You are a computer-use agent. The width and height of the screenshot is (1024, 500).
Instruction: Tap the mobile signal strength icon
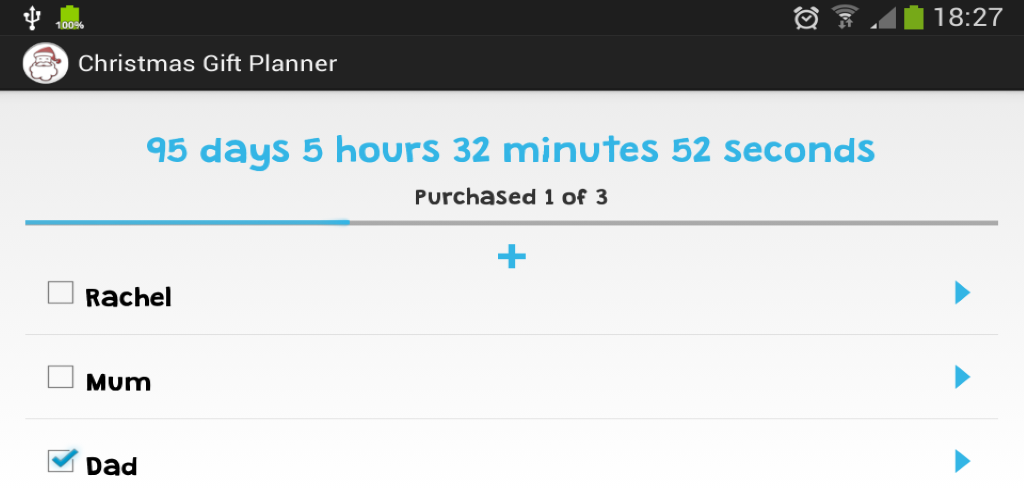[882, 17]
